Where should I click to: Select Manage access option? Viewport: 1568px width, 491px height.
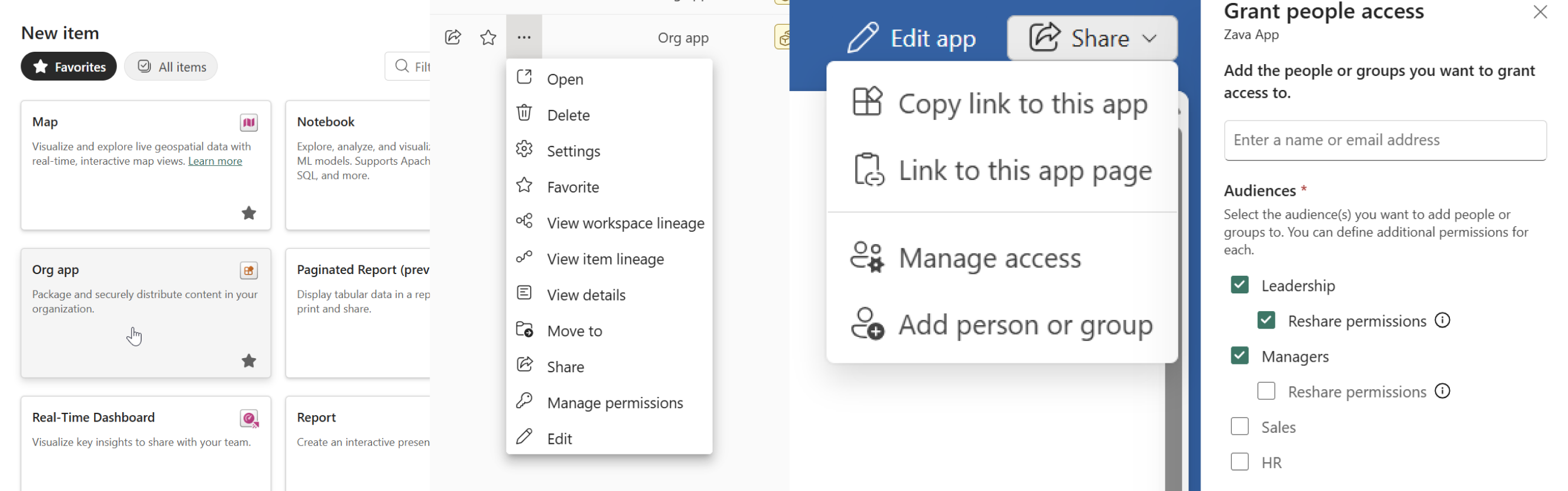pyautogui.click(x=1001, y=258)
